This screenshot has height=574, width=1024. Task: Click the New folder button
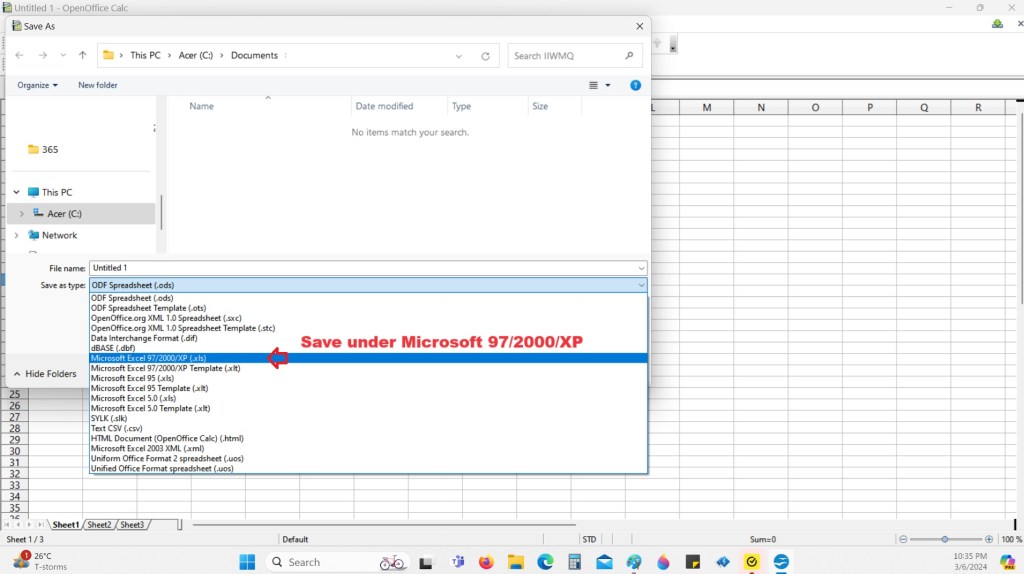[x=98, y=86]
